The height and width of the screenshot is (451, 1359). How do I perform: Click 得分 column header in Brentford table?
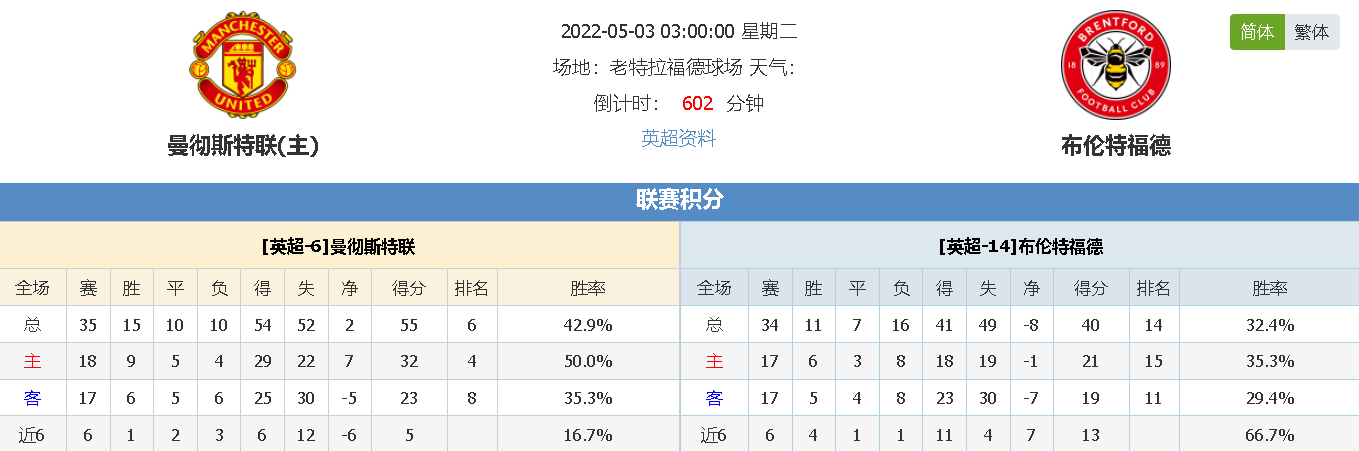pos(1091,288)
